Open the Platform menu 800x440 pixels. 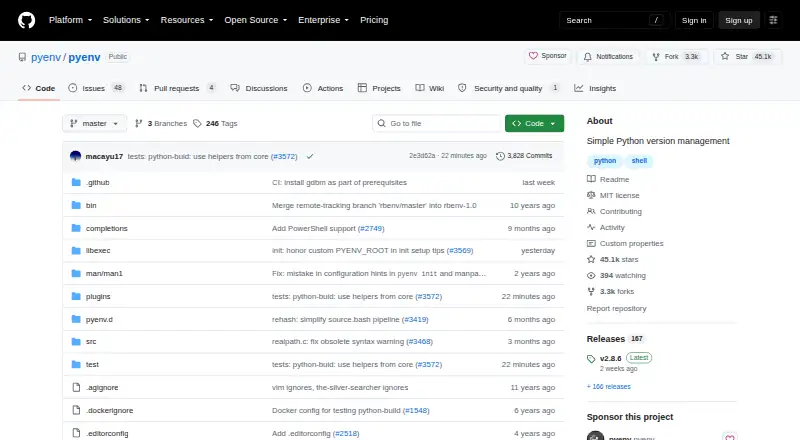[70, 20]
